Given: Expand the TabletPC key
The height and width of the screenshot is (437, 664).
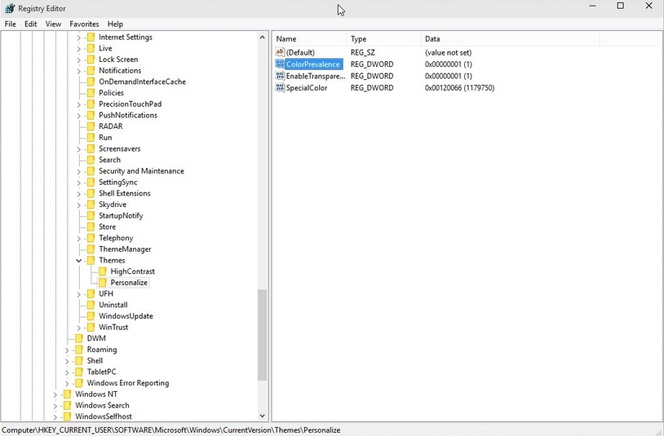Looking at the screenshot, I should (67, 372).
